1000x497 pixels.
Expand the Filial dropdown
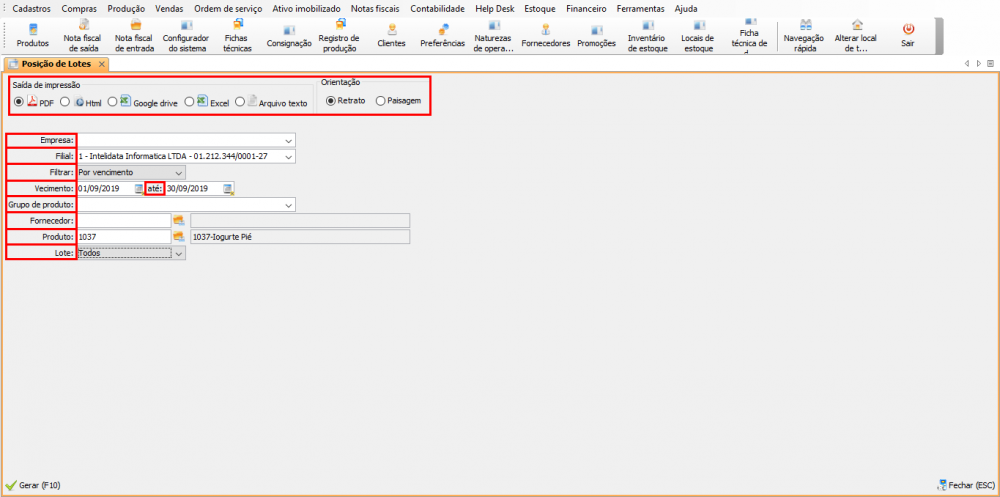coord(289,157)
